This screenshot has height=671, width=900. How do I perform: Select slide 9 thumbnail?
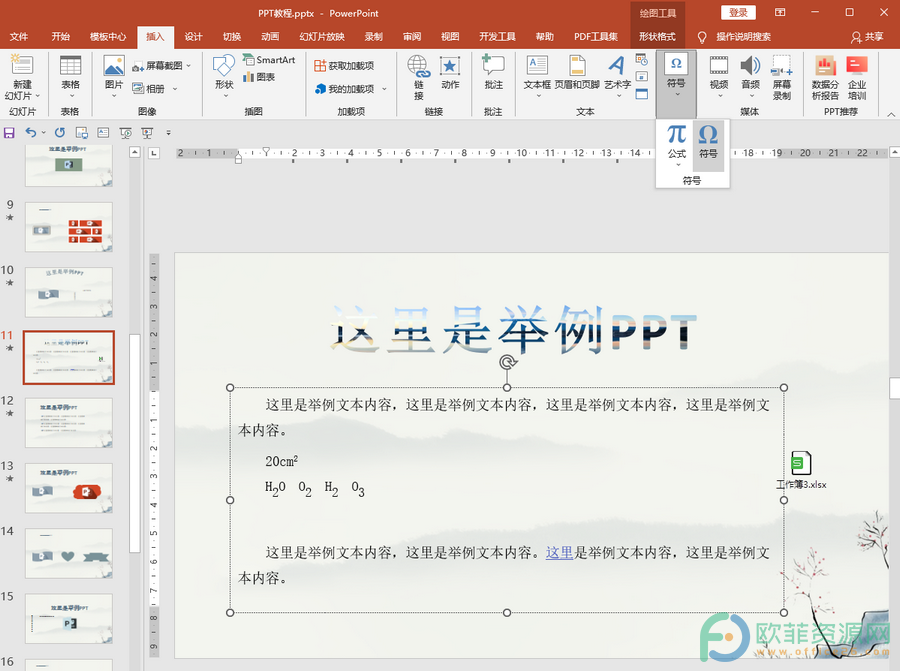coord(69,227)
